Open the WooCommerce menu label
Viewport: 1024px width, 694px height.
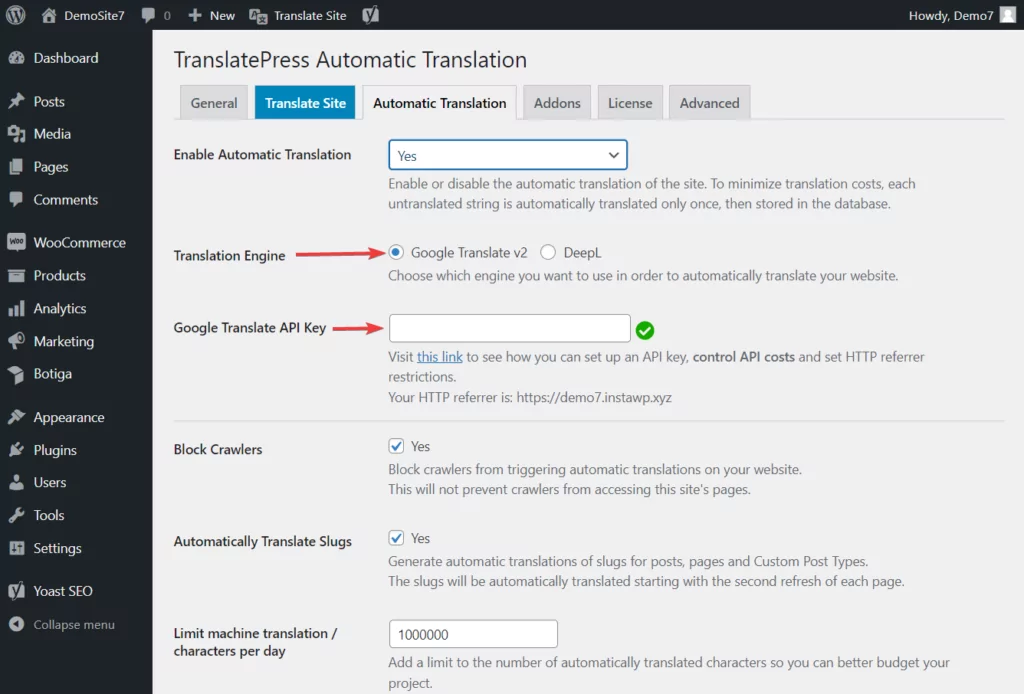pos(80,243)
